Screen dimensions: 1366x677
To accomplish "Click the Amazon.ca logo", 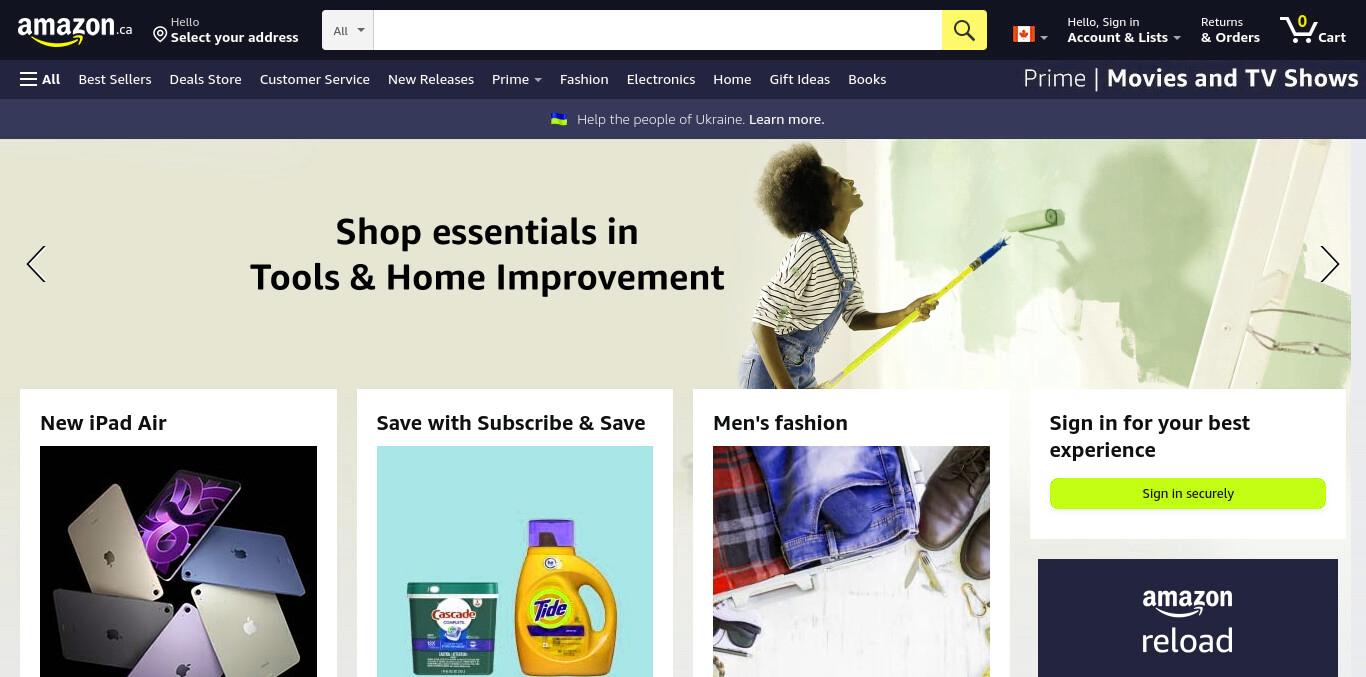I will click(x=74, y=30).
